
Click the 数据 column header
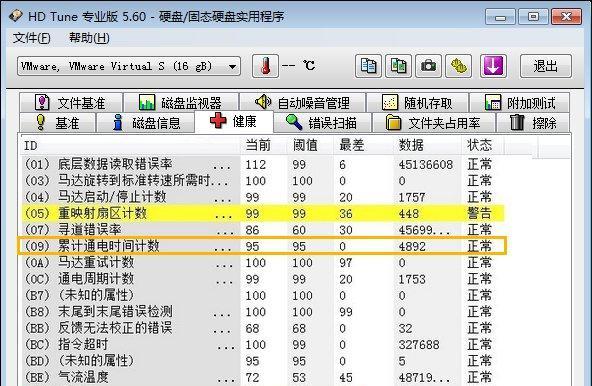click(428, 145)
